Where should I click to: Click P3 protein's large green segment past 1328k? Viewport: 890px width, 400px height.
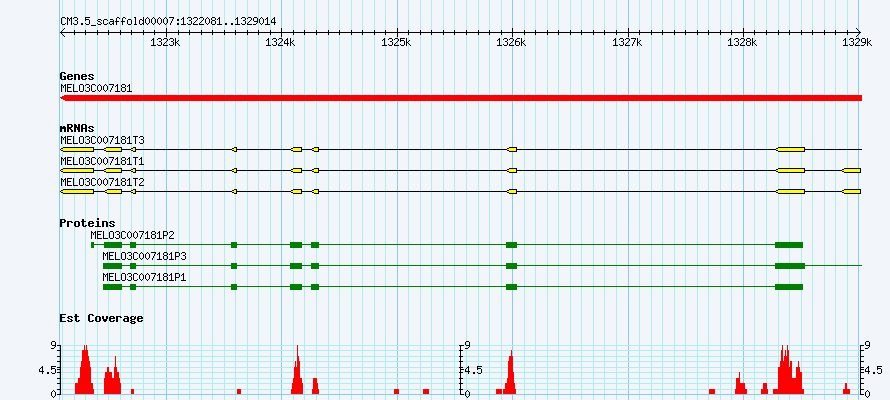coord(790,266)
